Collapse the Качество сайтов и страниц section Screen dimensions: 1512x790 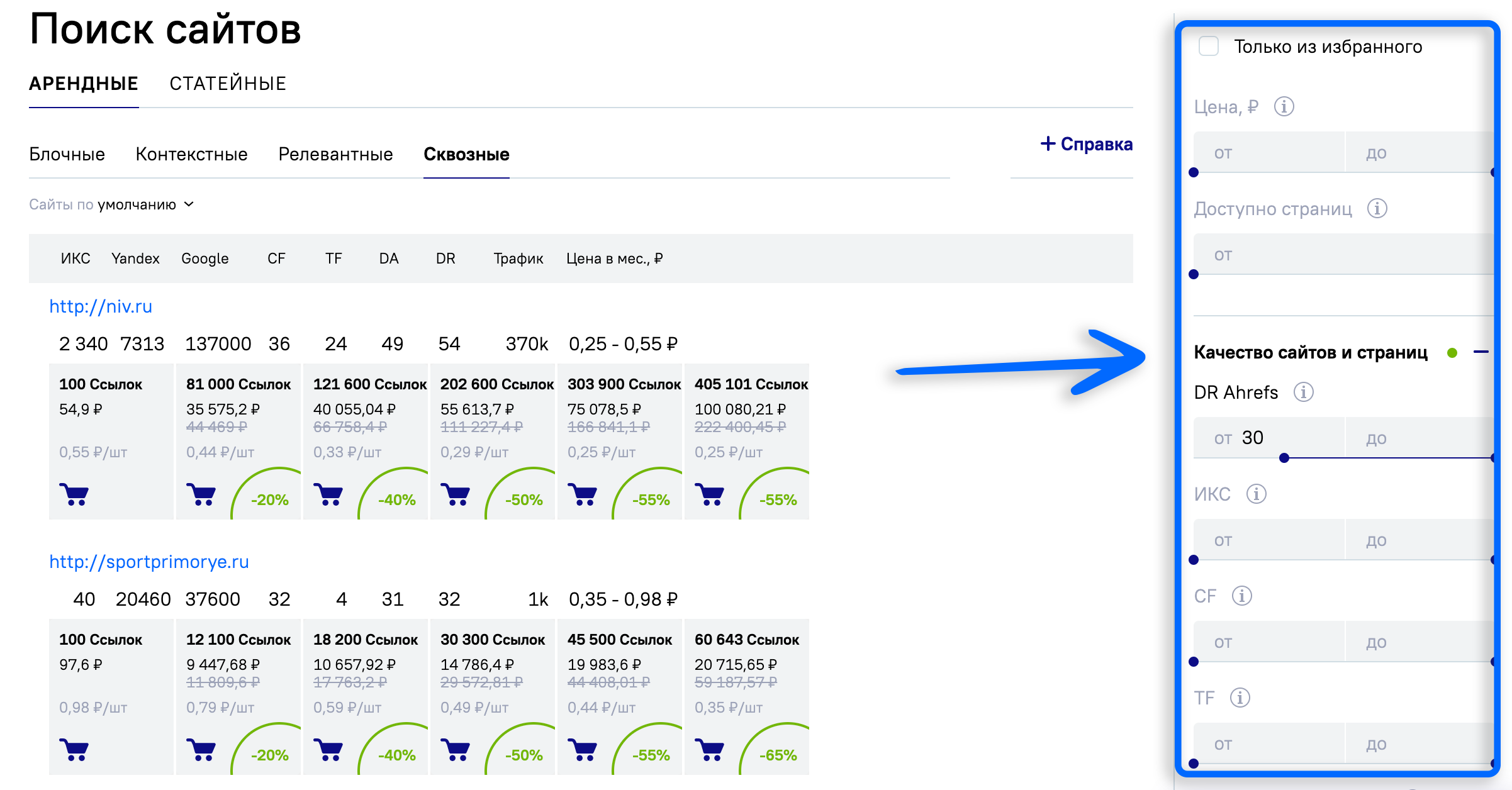(1481, 352)
